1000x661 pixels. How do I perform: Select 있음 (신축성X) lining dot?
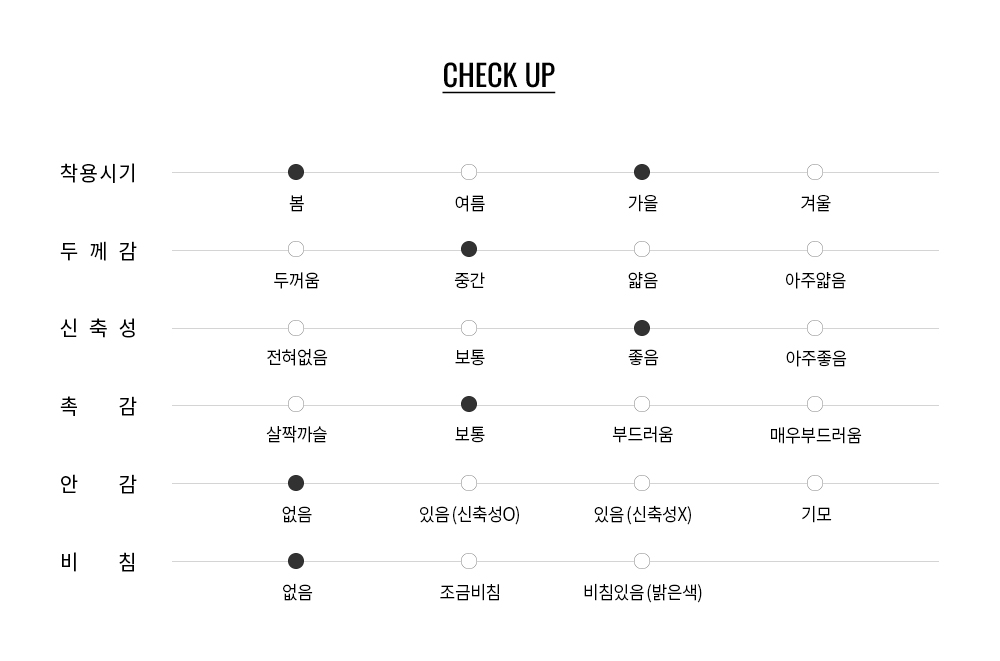[x=642, y=483]
